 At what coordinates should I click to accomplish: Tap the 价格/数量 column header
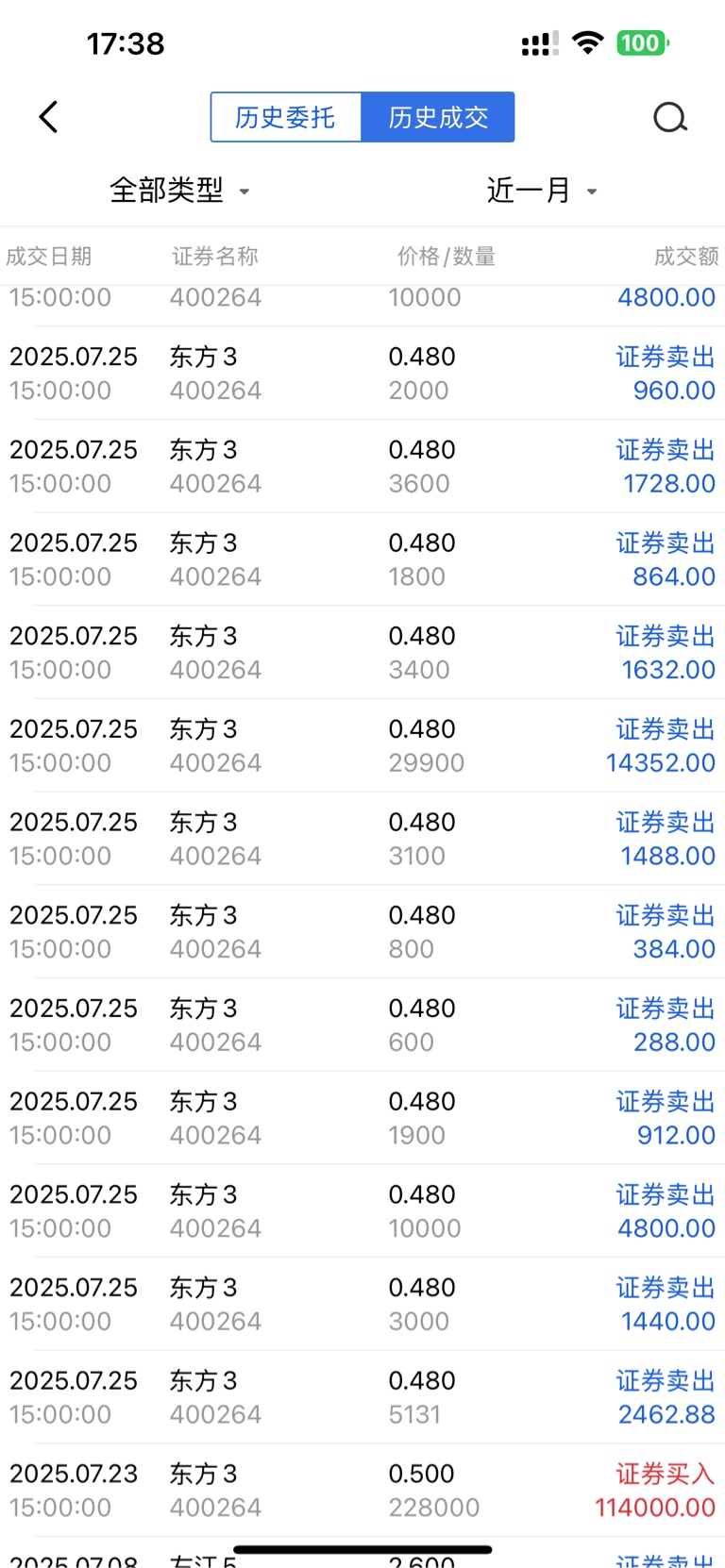tap(446, 256)
